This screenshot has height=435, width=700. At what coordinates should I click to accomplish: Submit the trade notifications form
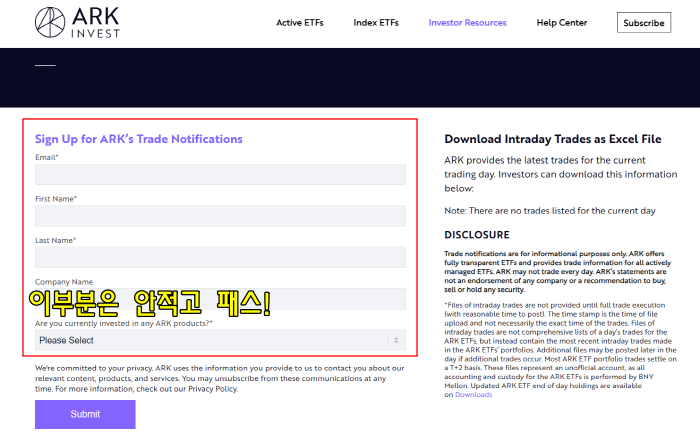[x=85, y=414]
